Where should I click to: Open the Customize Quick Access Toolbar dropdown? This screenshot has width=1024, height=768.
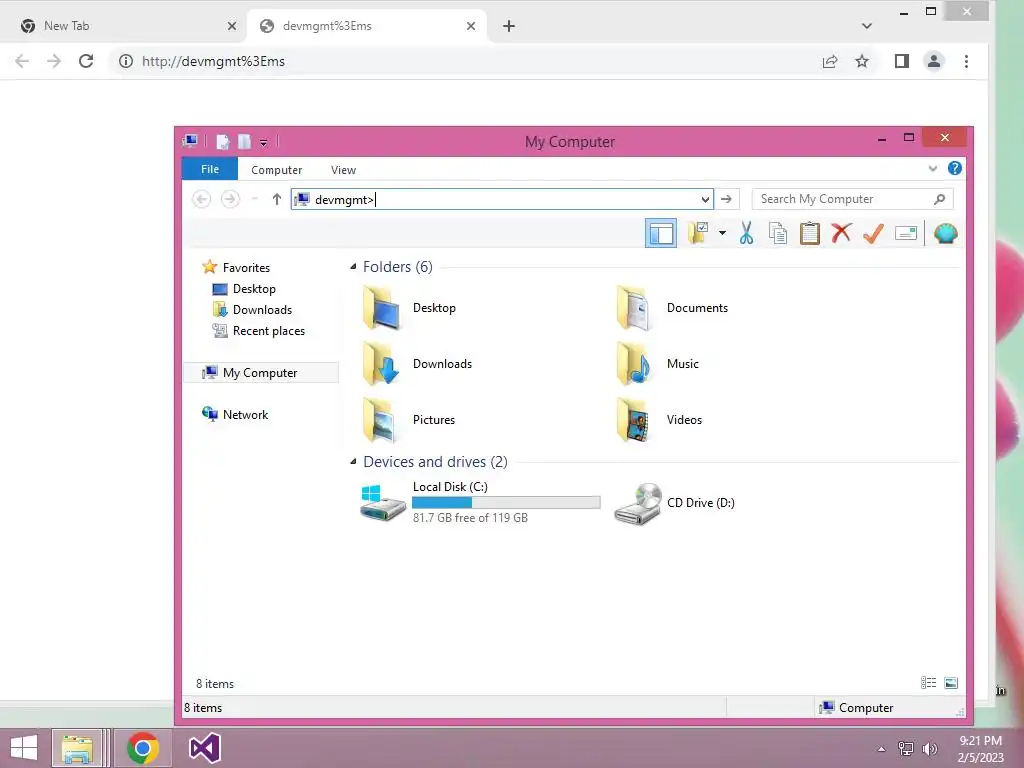pos(263,142)
